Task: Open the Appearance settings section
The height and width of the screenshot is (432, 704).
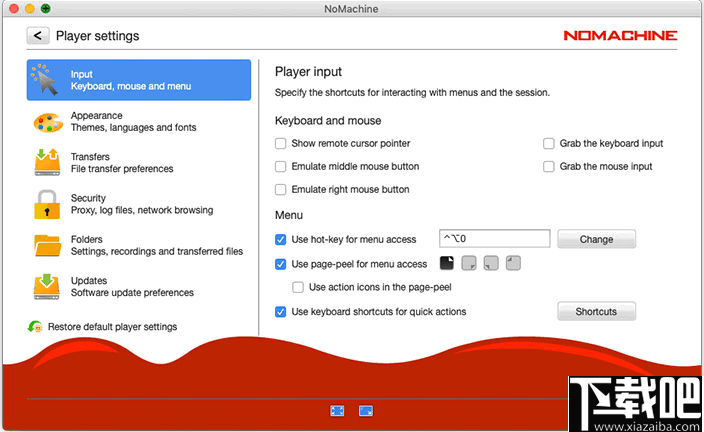Action: [139, 122]
